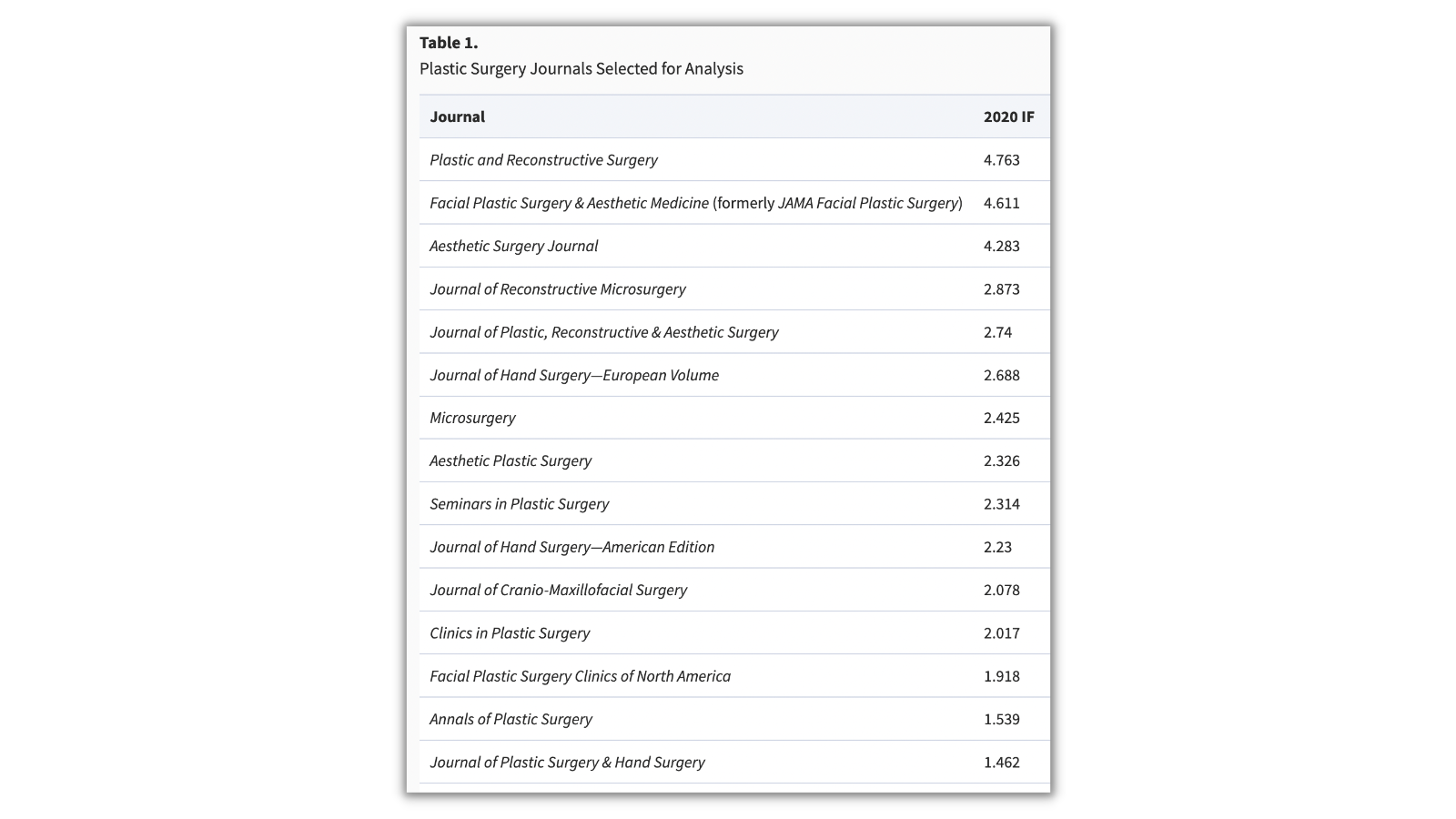Click impact factor value 4.611

click(1002, 203)
